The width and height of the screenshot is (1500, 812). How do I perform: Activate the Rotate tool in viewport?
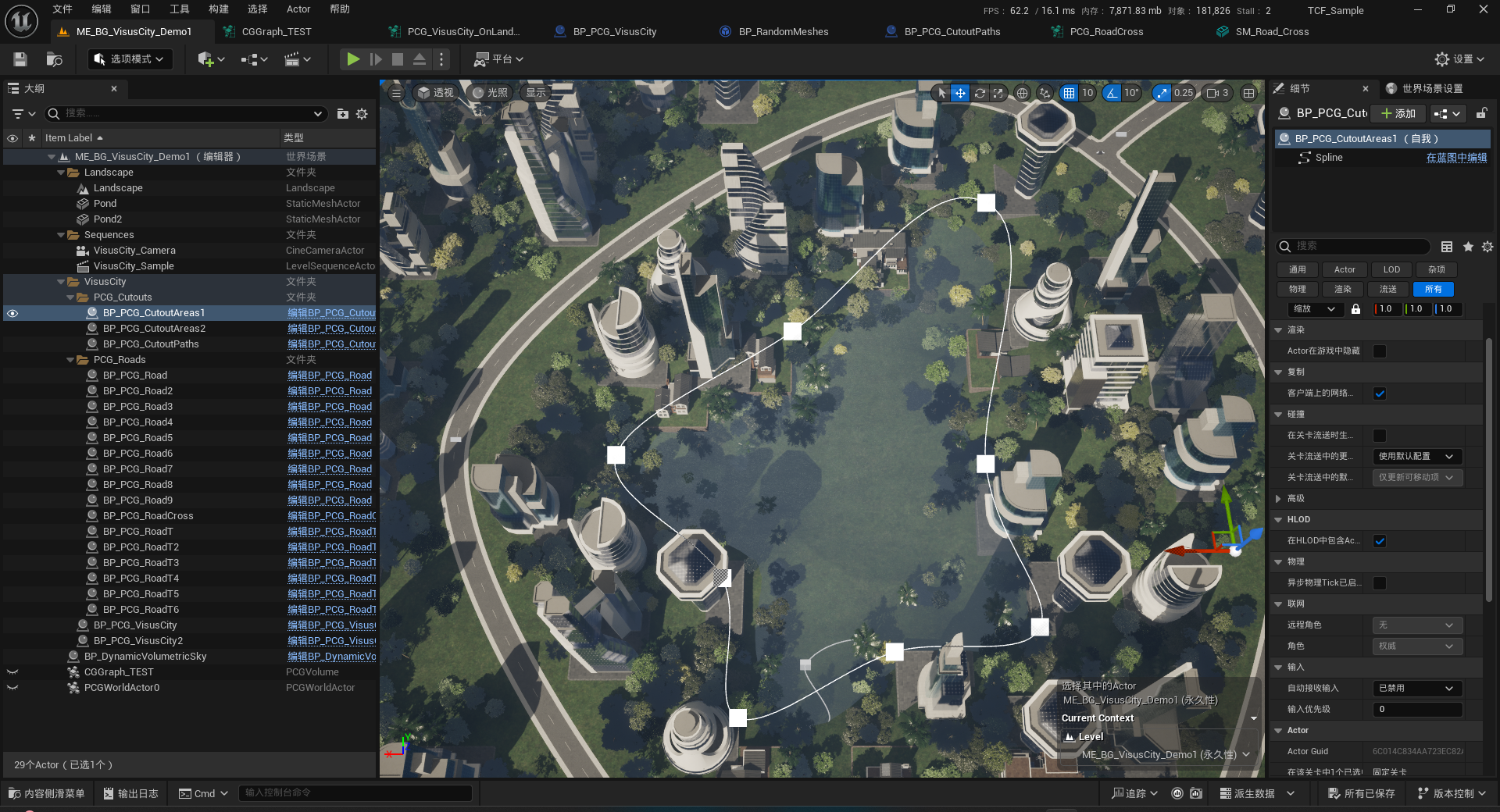tap(980, 93)
